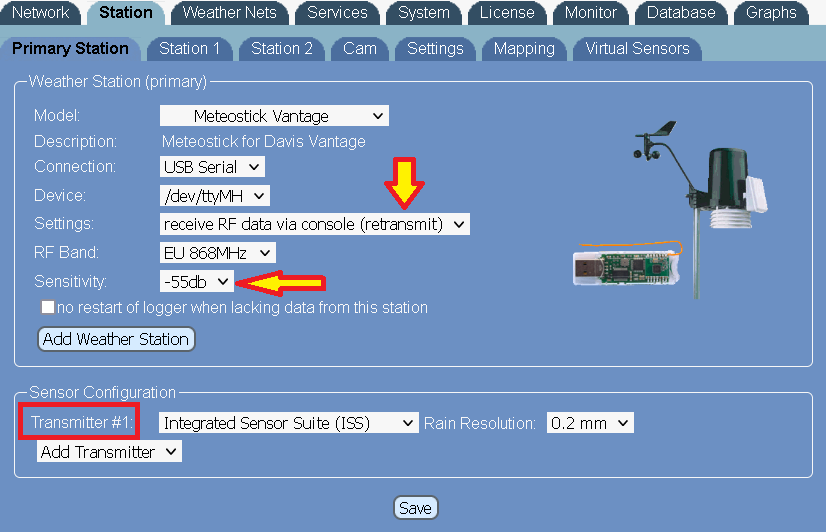Click the Add Weather Station button
This screenshot has height=532, width=826.
click(x=116, y=339)
